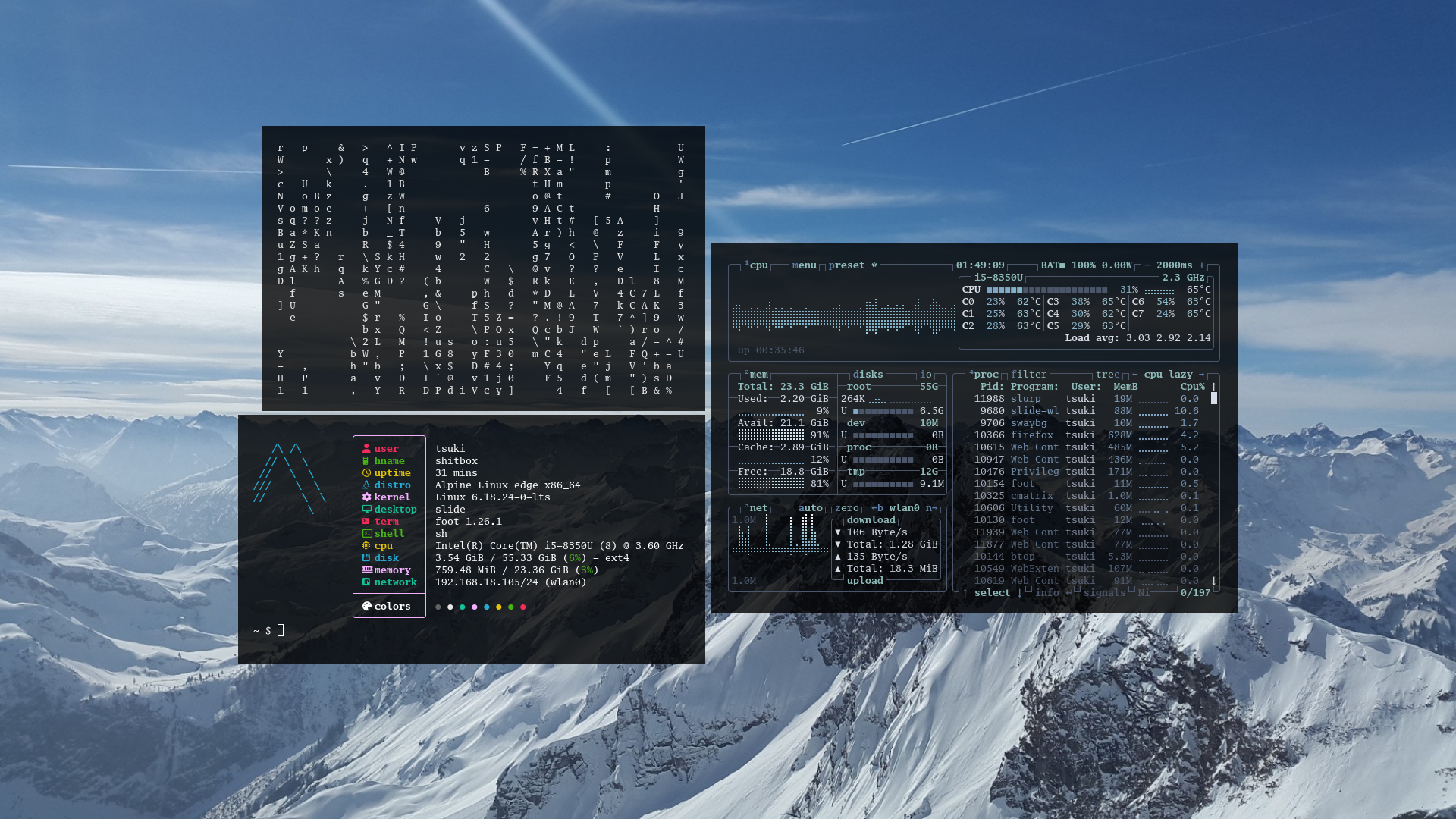Click the firefox process row in btop
The image size is (1456, 819).
1086,435
